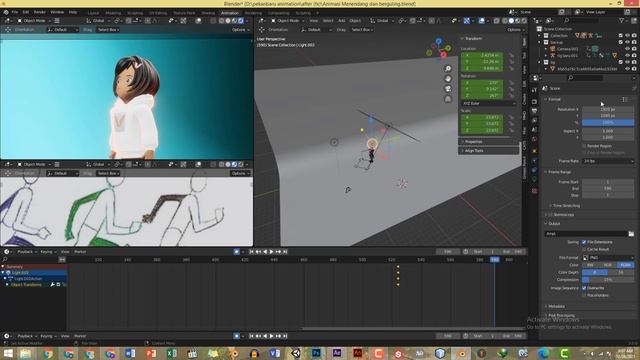Play animation in the lower timeline
Image resolution: width=640 pixels, height=360 pixels.
[271, 336]
